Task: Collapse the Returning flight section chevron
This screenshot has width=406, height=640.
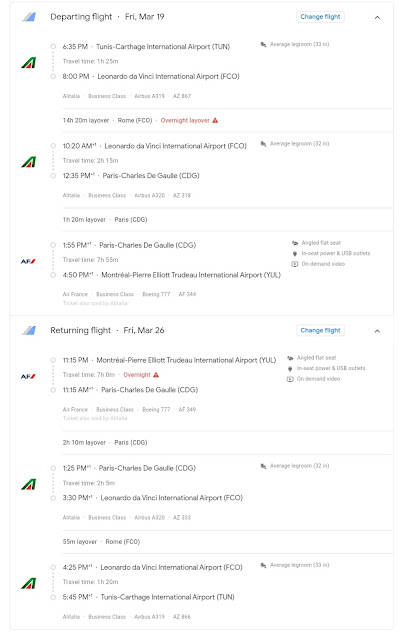Action: click(377, 331)
